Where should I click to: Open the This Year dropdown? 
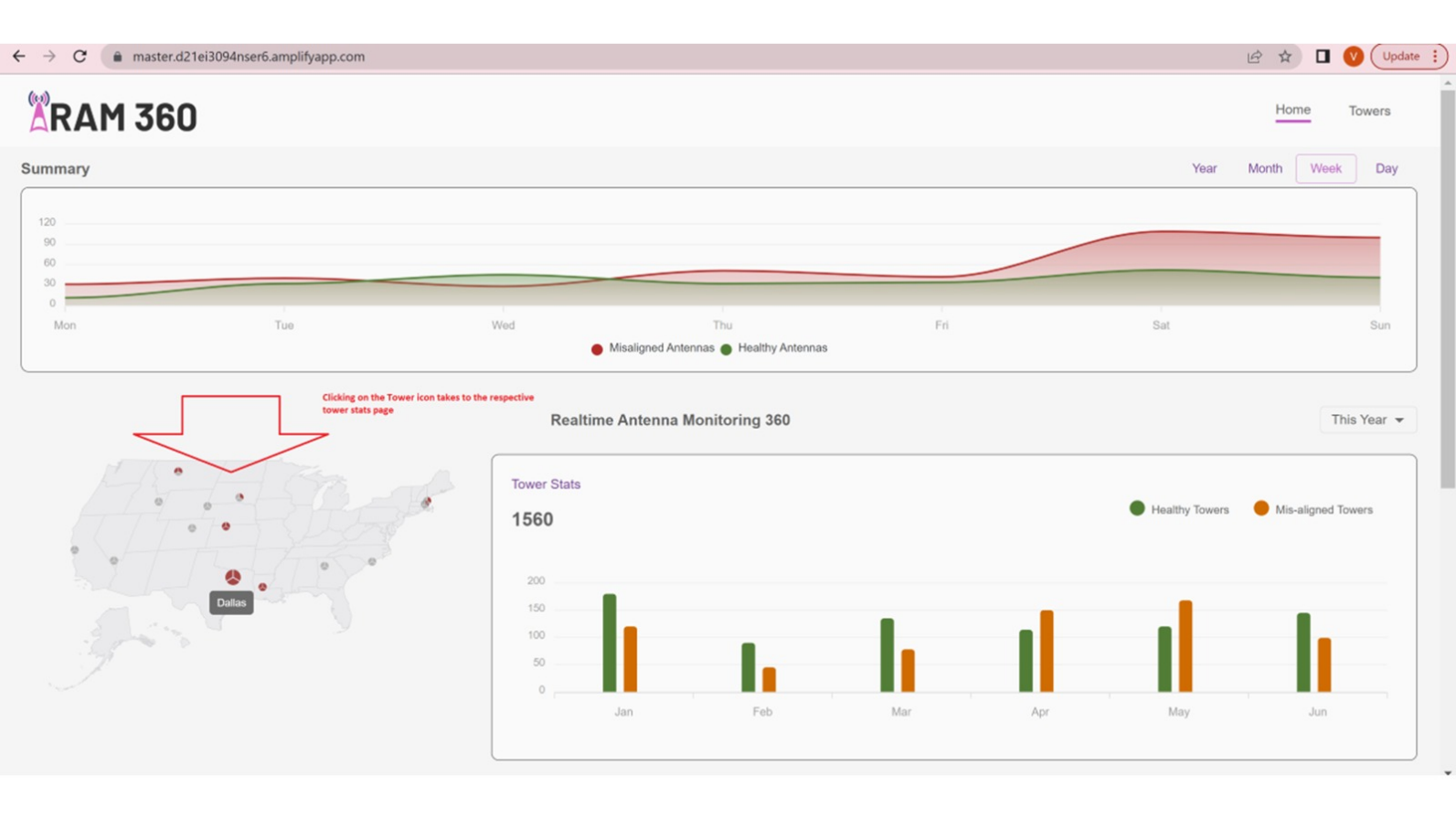pyautogui.click(x=1366, y=420)
